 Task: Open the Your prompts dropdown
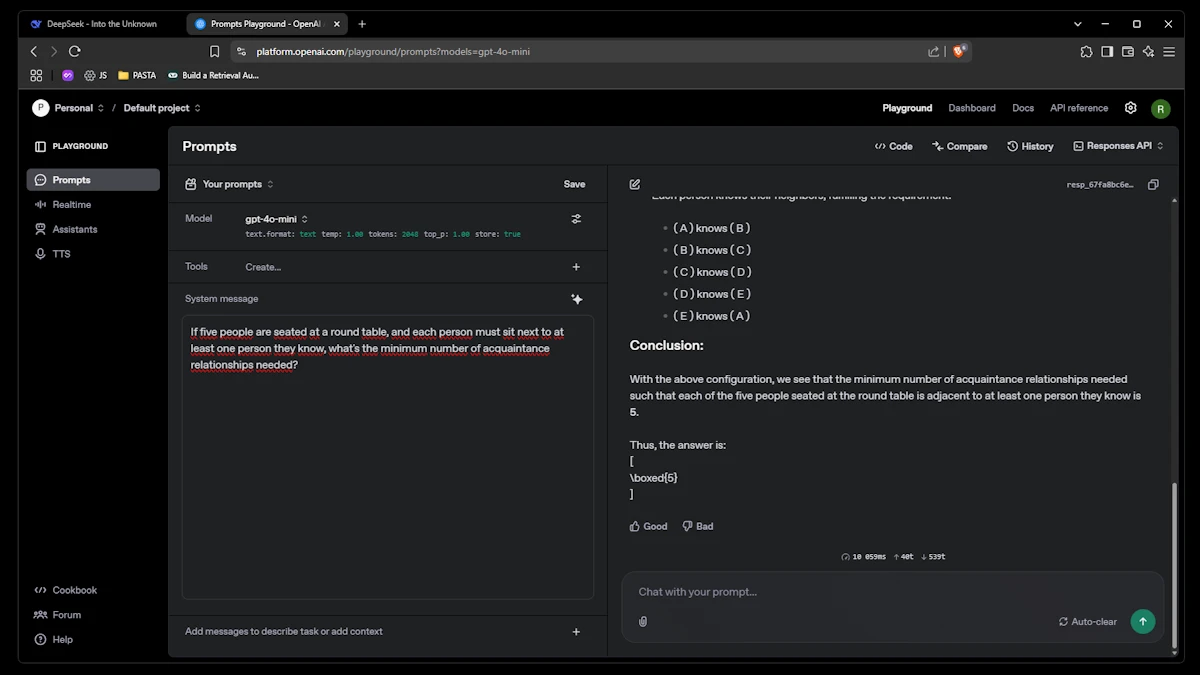[231, 184]
